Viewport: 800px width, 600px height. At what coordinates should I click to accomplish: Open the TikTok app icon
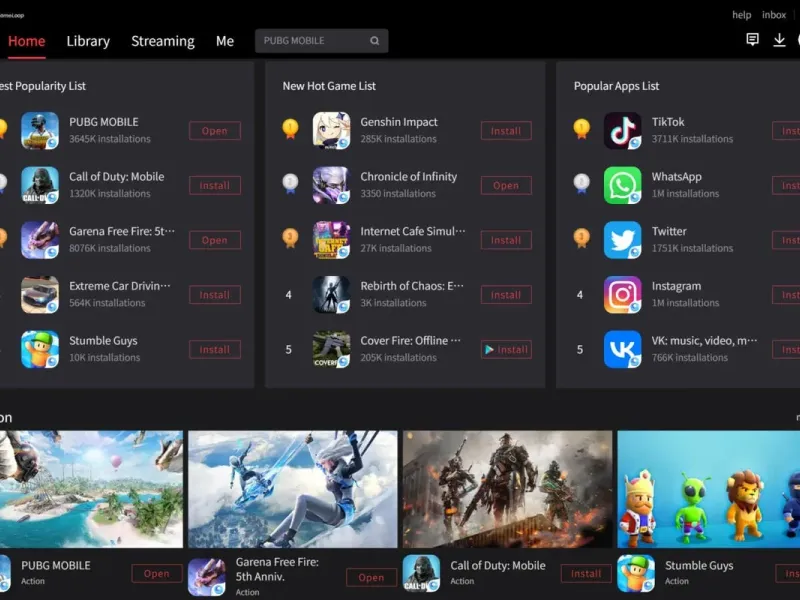[622, 131]
